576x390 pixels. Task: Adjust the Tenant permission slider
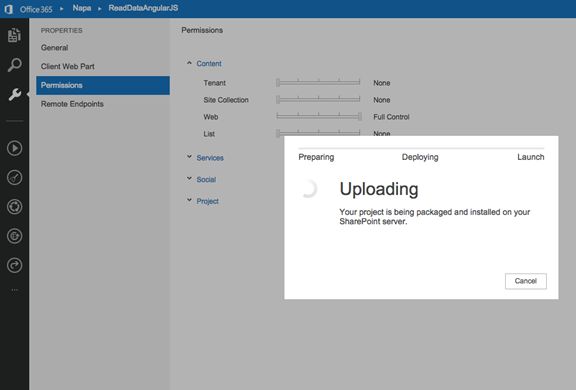pos(318,83)
